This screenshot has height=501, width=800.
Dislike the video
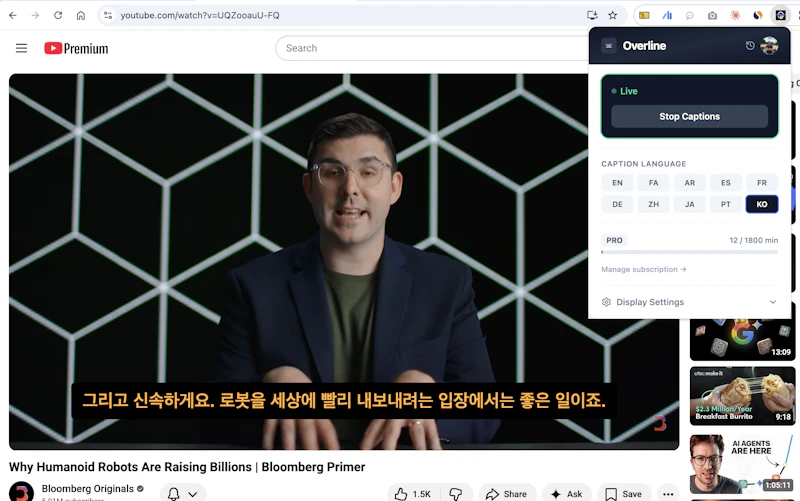click(456, 494)
